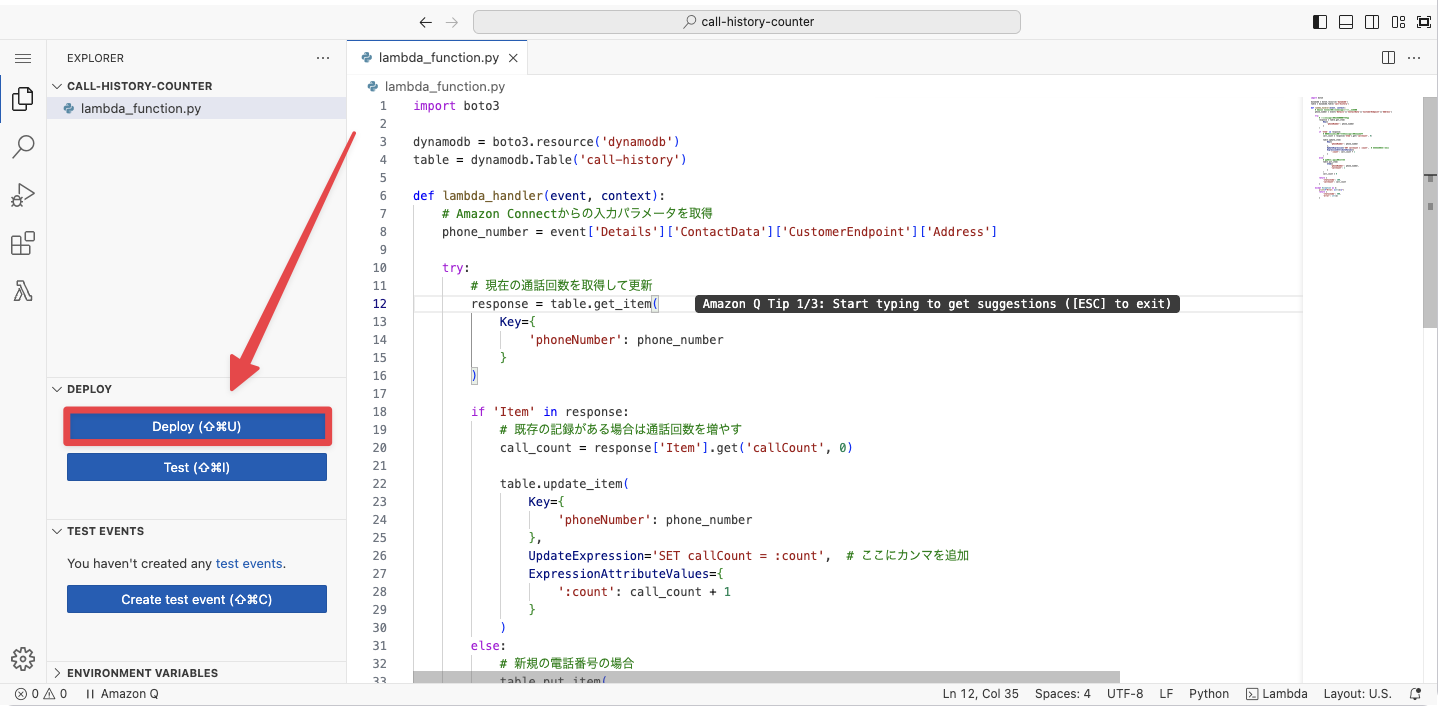Toggle the primary side bar layout
Screen dimensions: 1451x722
(x=1320, y=22)
